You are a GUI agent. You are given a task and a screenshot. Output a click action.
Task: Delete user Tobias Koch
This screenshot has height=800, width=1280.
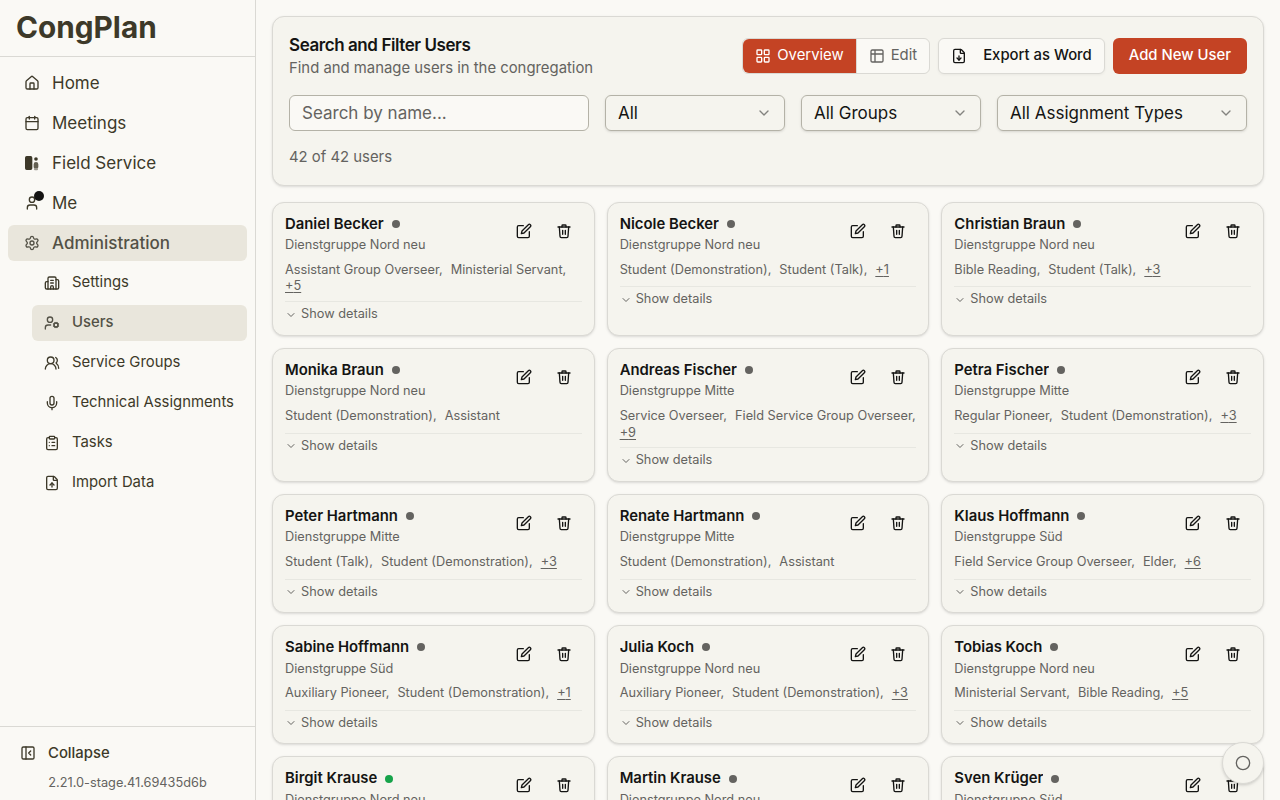click(x=1233, y=654)
